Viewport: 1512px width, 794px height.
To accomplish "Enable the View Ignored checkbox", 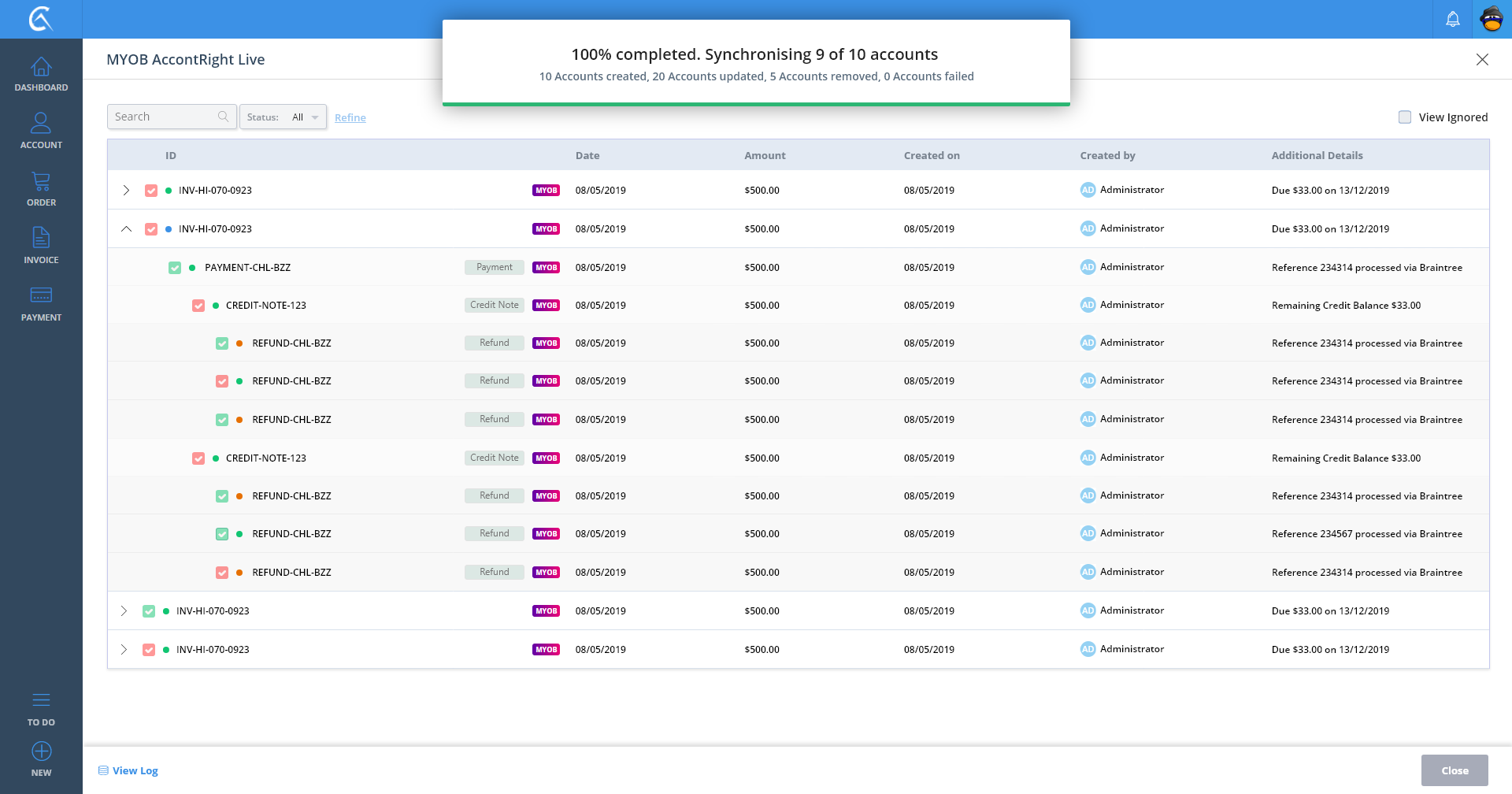I will point(1404,117).
